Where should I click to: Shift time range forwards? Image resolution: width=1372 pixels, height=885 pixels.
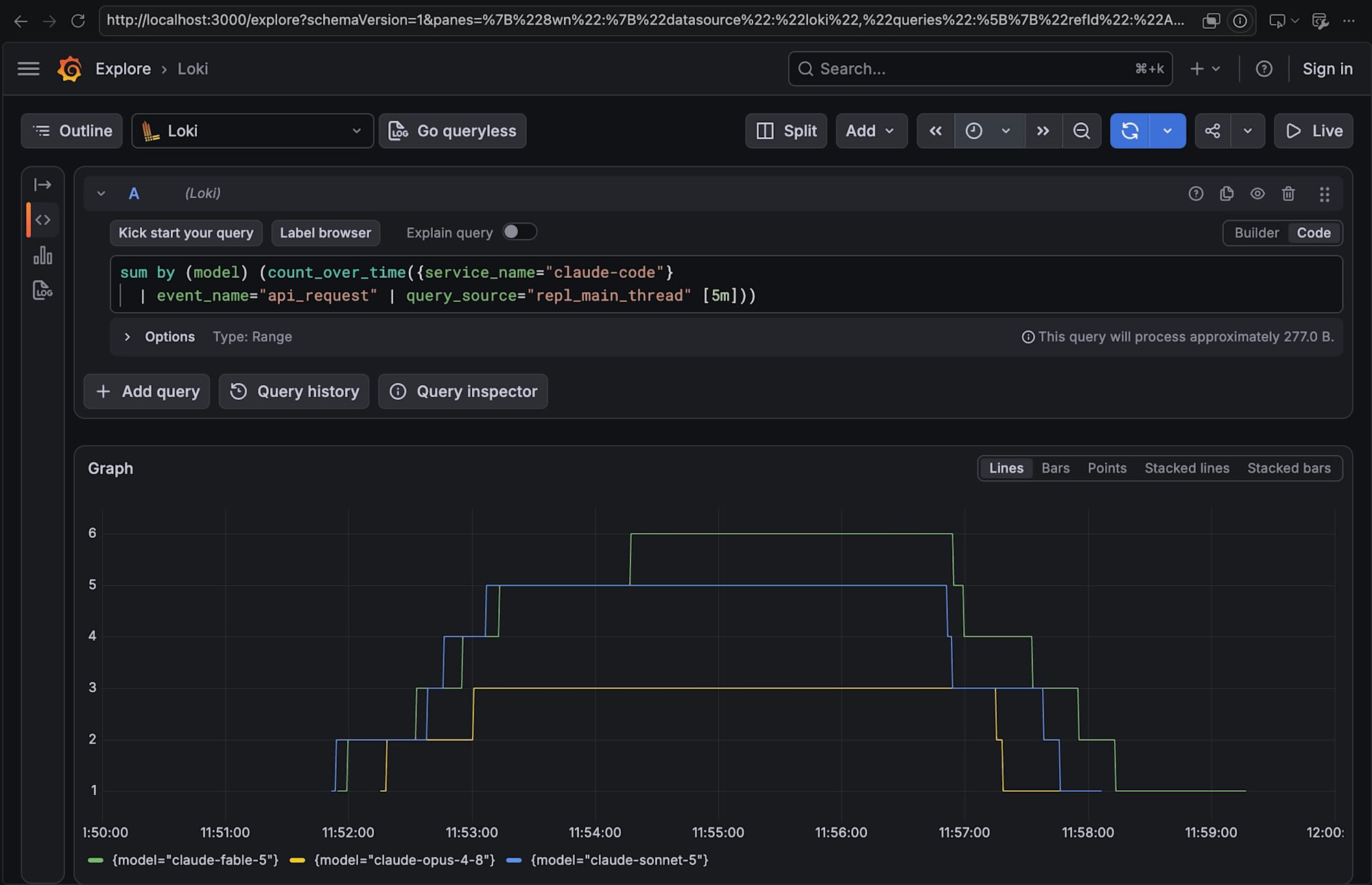pos(1043,131)
